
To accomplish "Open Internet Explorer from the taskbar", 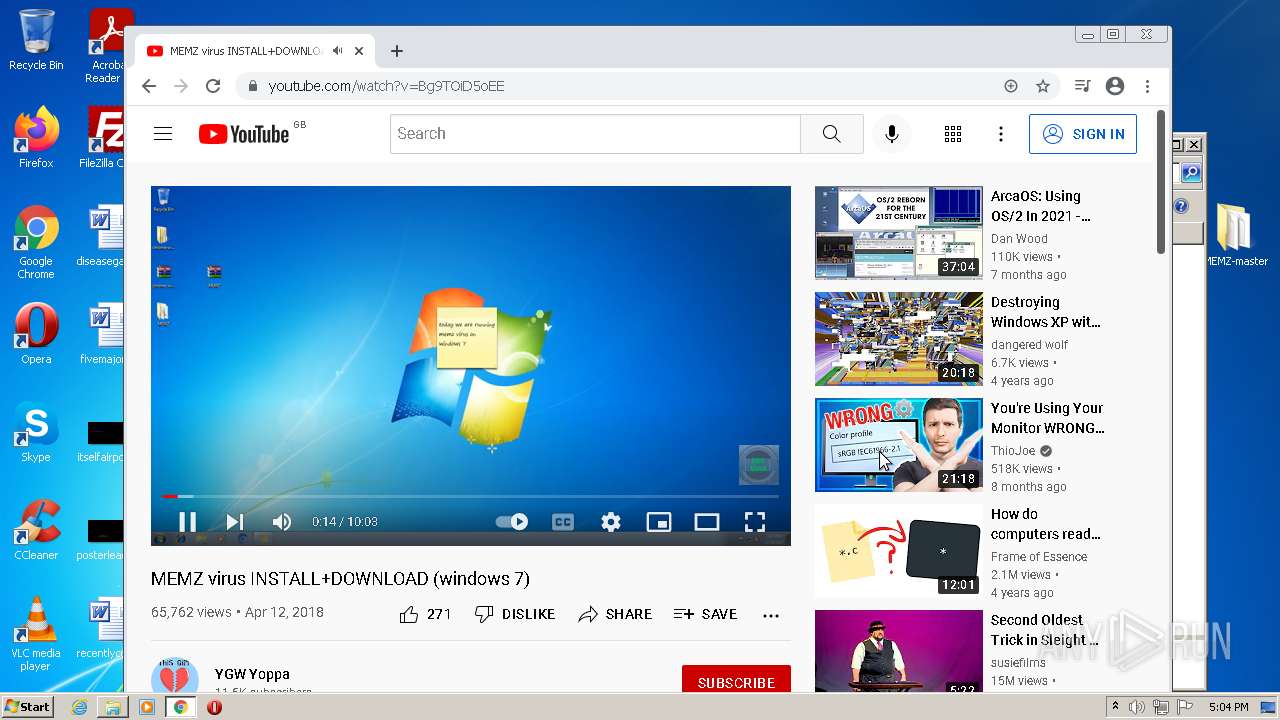I will coord(79,707).
